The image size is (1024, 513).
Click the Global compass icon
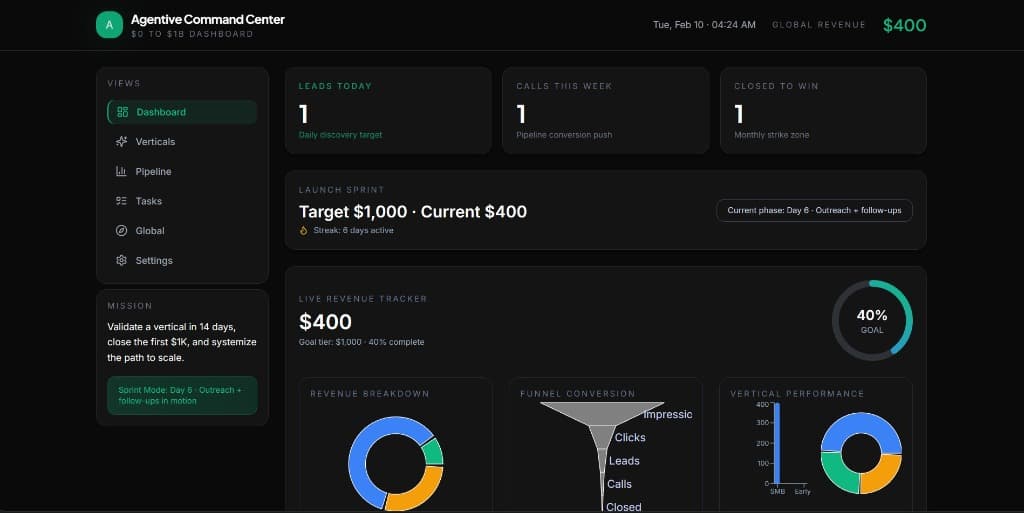click(x=121, y=231)
